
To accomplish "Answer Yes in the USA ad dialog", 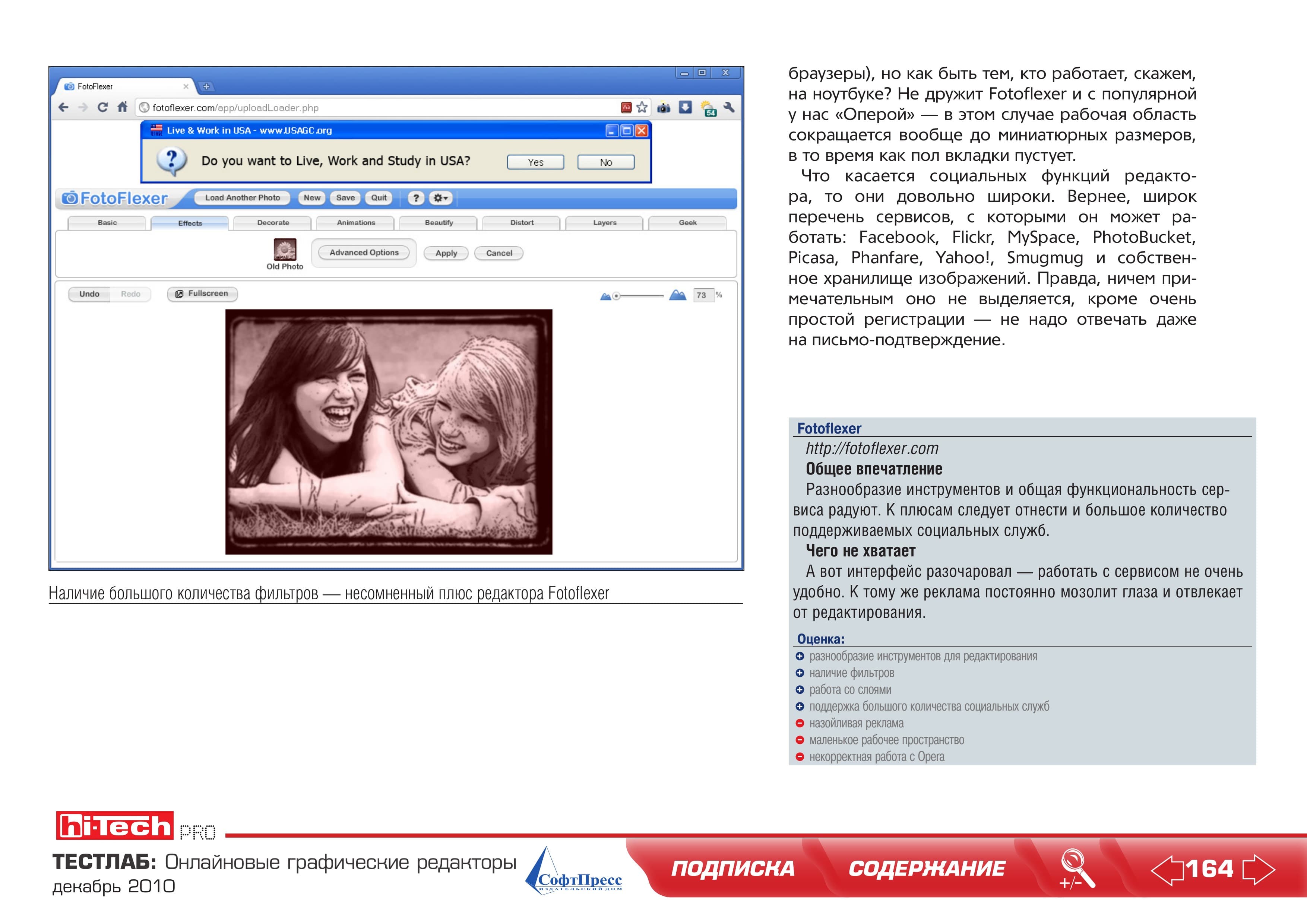I will click(536, 162).
